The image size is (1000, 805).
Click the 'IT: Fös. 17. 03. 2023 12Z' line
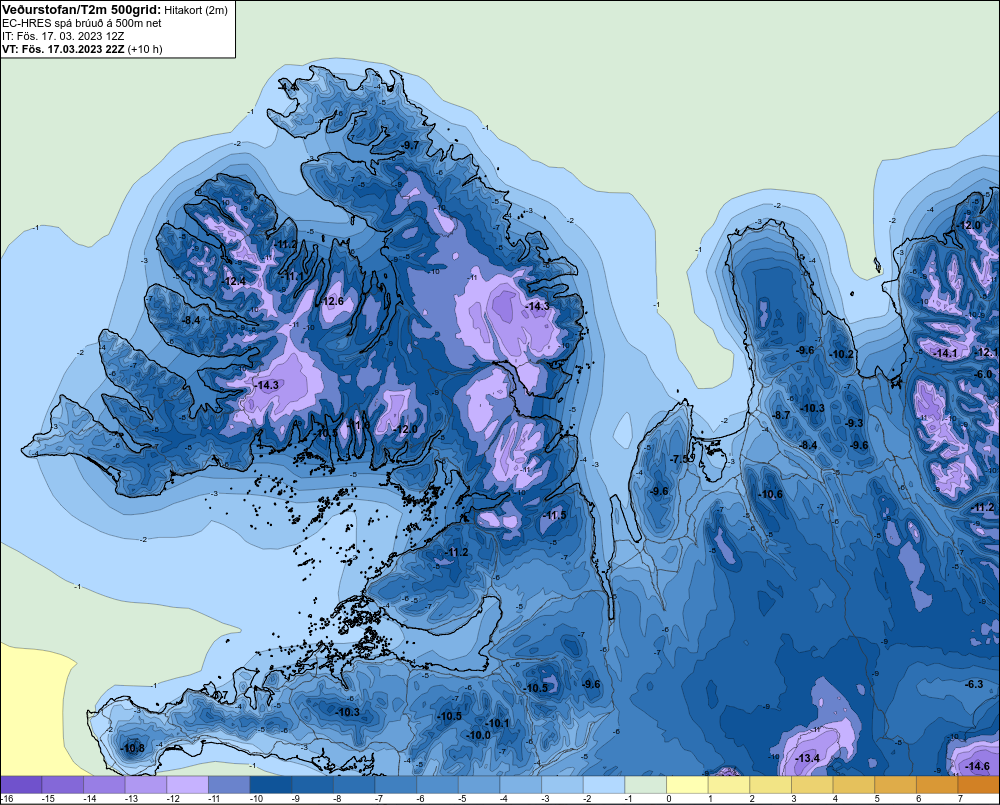(63, 36)
